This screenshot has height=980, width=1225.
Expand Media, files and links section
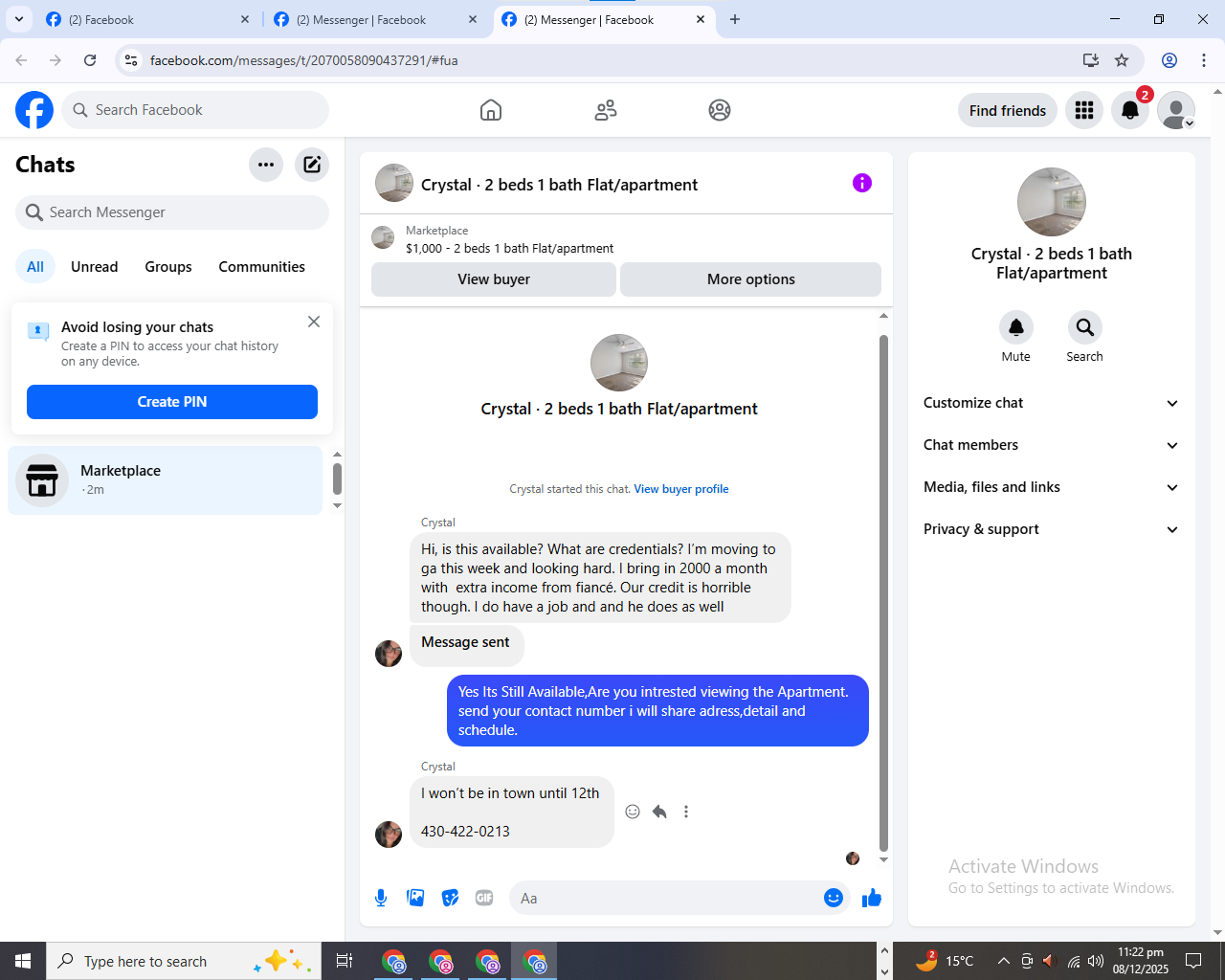pos(1051,487)
